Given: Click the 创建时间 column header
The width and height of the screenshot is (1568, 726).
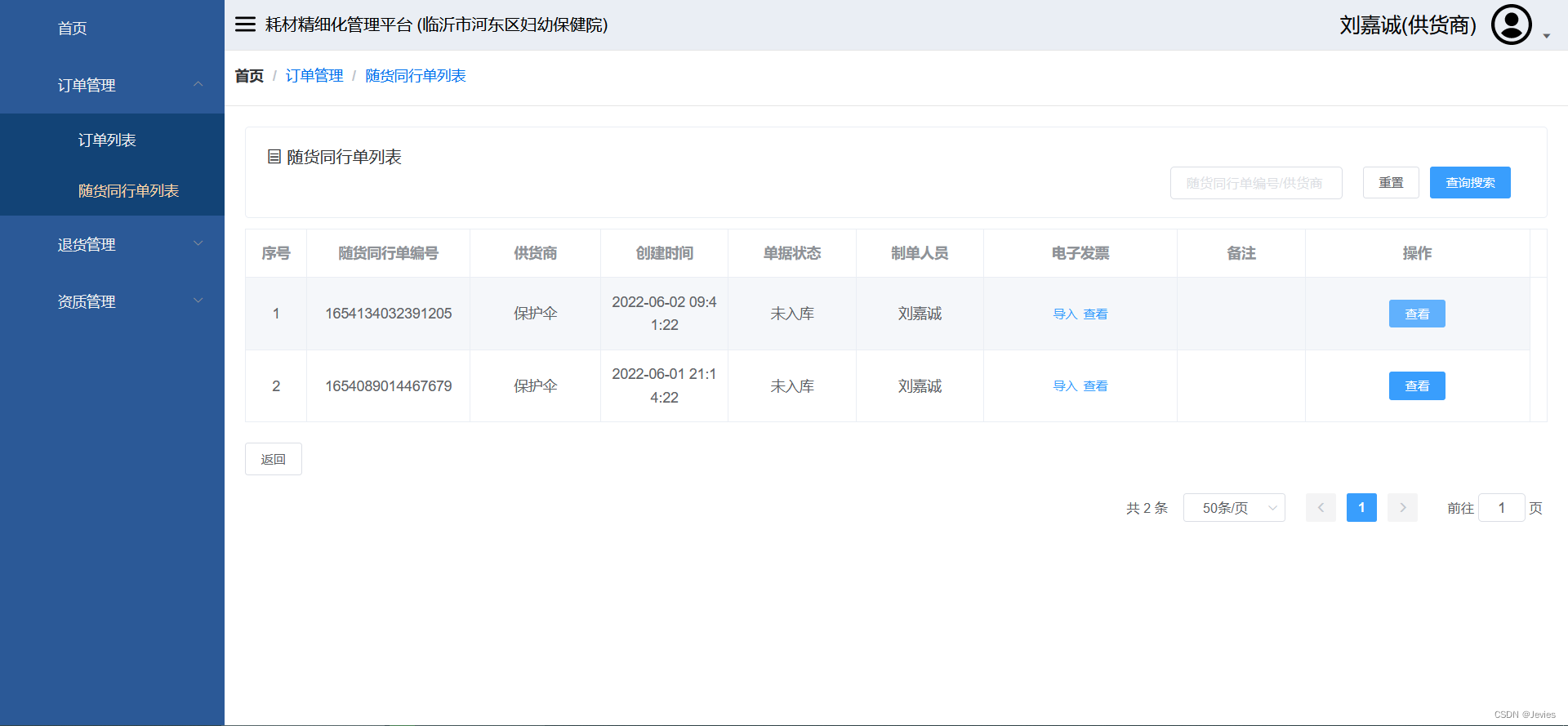Looking at the screenshot, I should pyautogui.click(x=665, y=253).
